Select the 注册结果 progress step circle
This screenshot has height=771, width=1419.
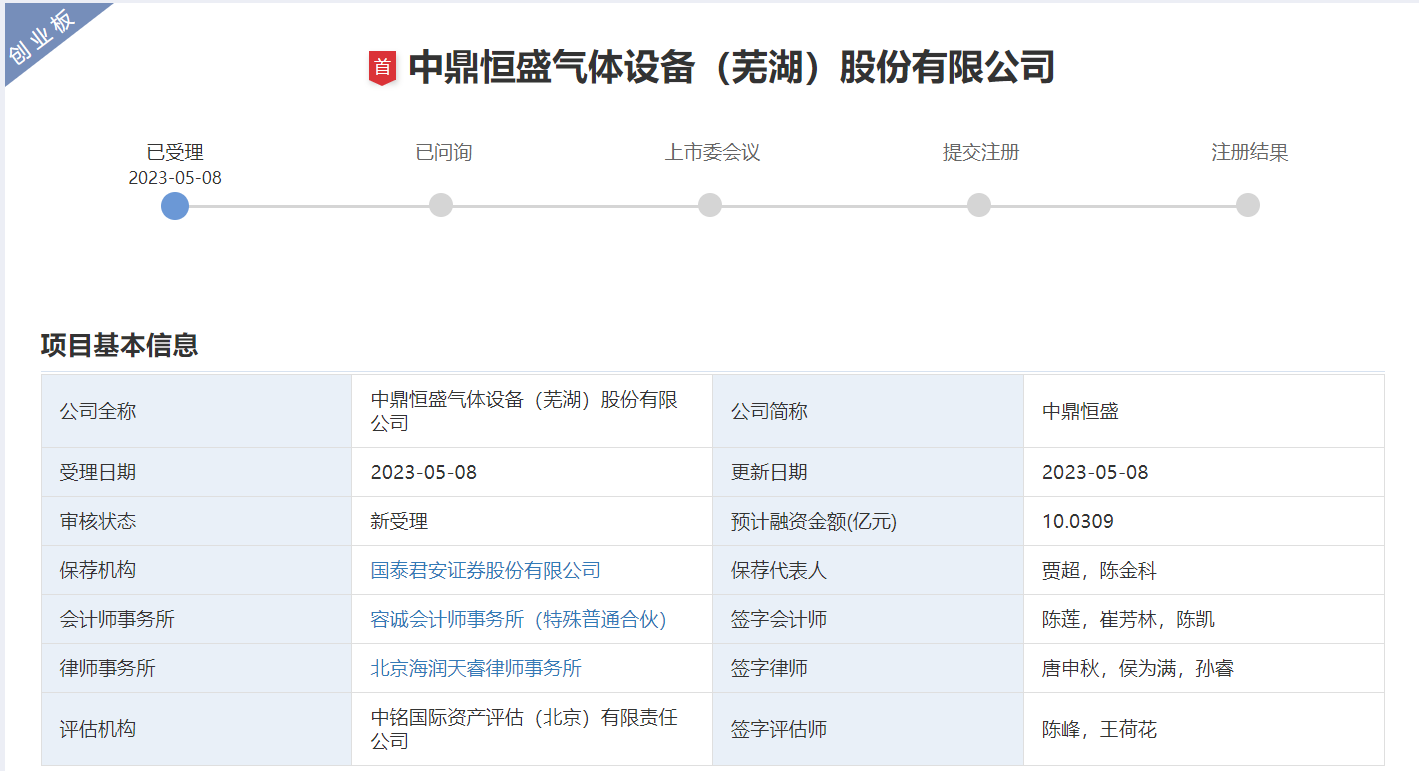1248,205
